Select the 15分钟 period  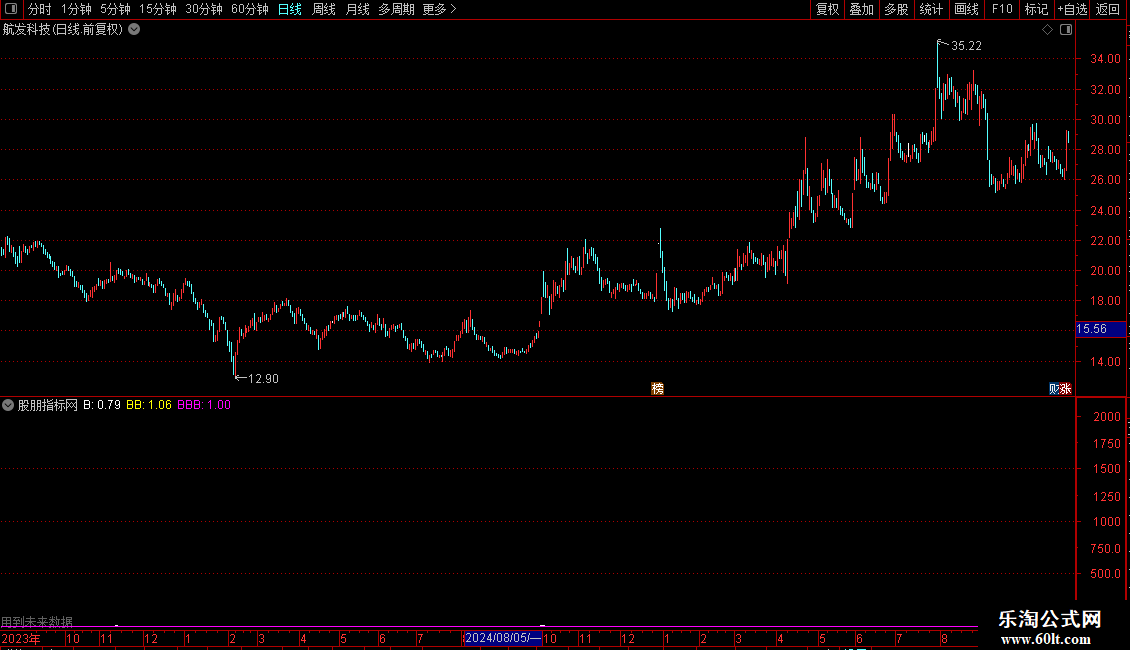point(158,9)
